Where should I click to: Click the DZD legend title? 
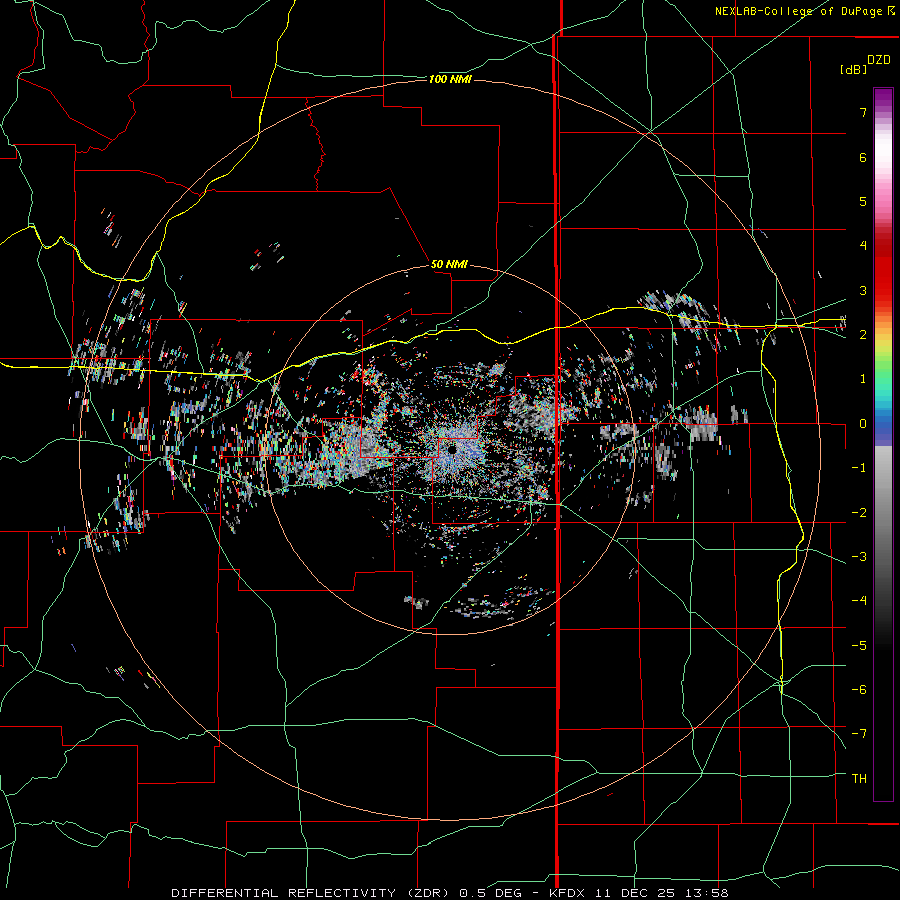click(x=879, y=60)
